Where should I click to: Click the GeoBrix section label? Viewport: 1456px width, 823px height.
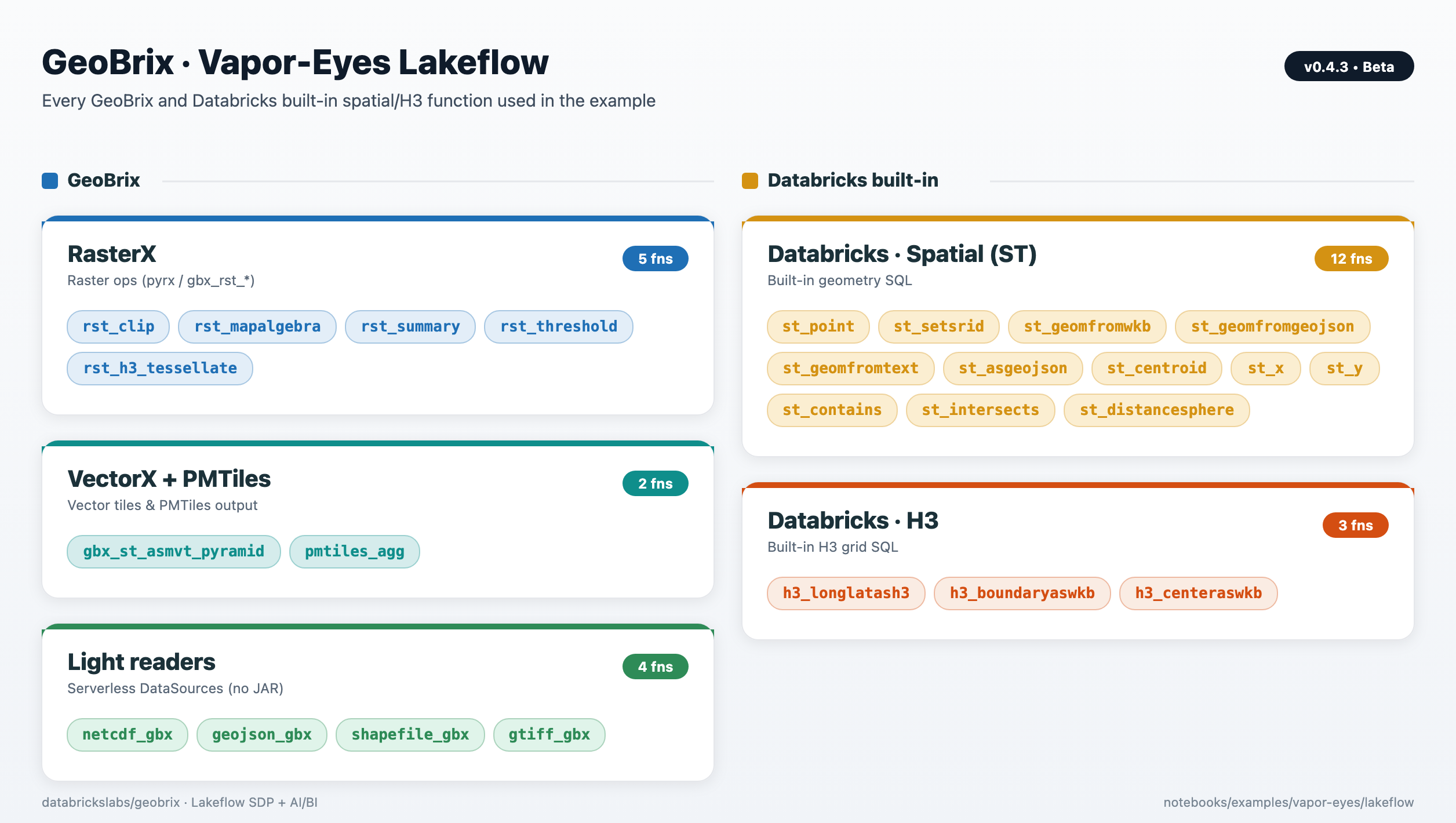click(104, 181)
